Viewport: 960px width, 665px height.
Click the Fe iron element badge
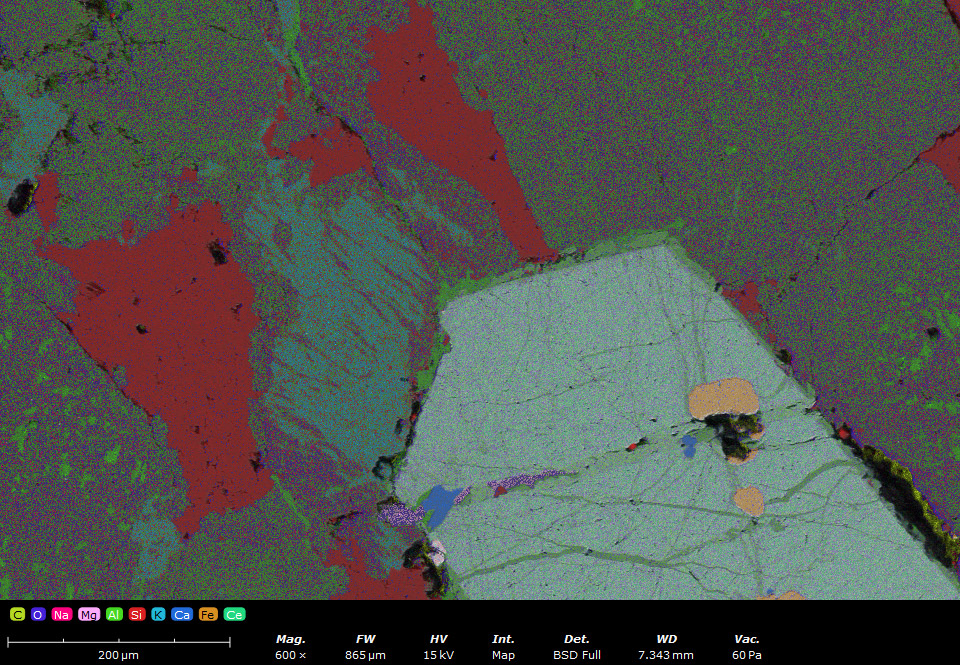pyautogui.click(x=208, y=614)
